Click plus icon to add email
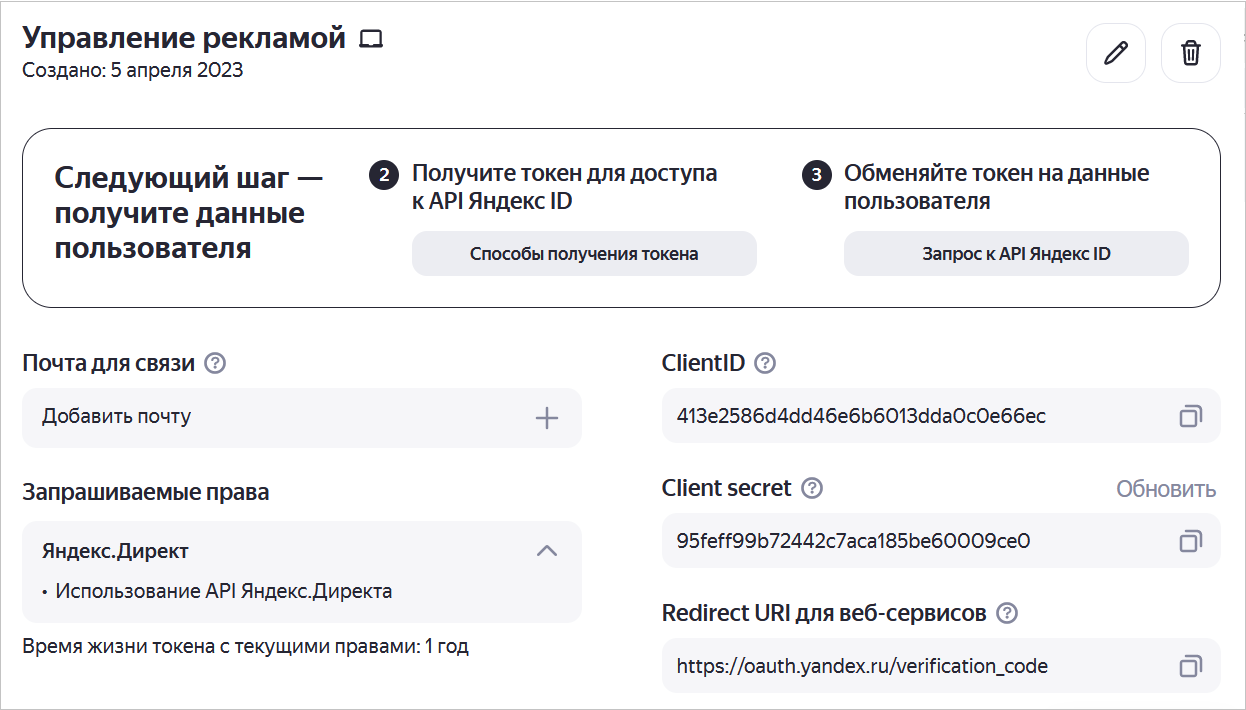This screenshot has width=1246, height=710. coord(546,418)
